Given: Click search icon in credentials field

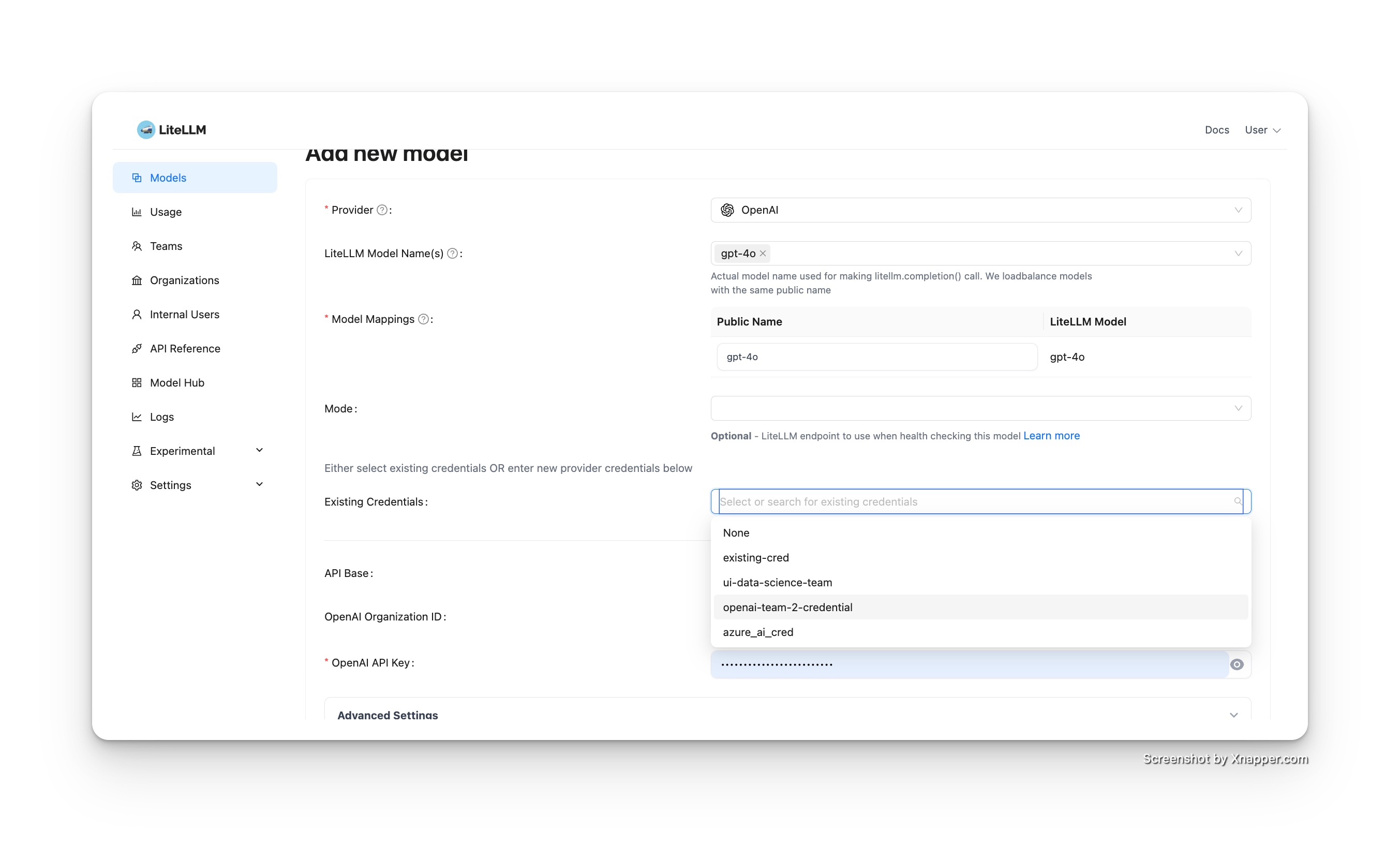Looking at the screenshot, I should (x=1238, y=501).
